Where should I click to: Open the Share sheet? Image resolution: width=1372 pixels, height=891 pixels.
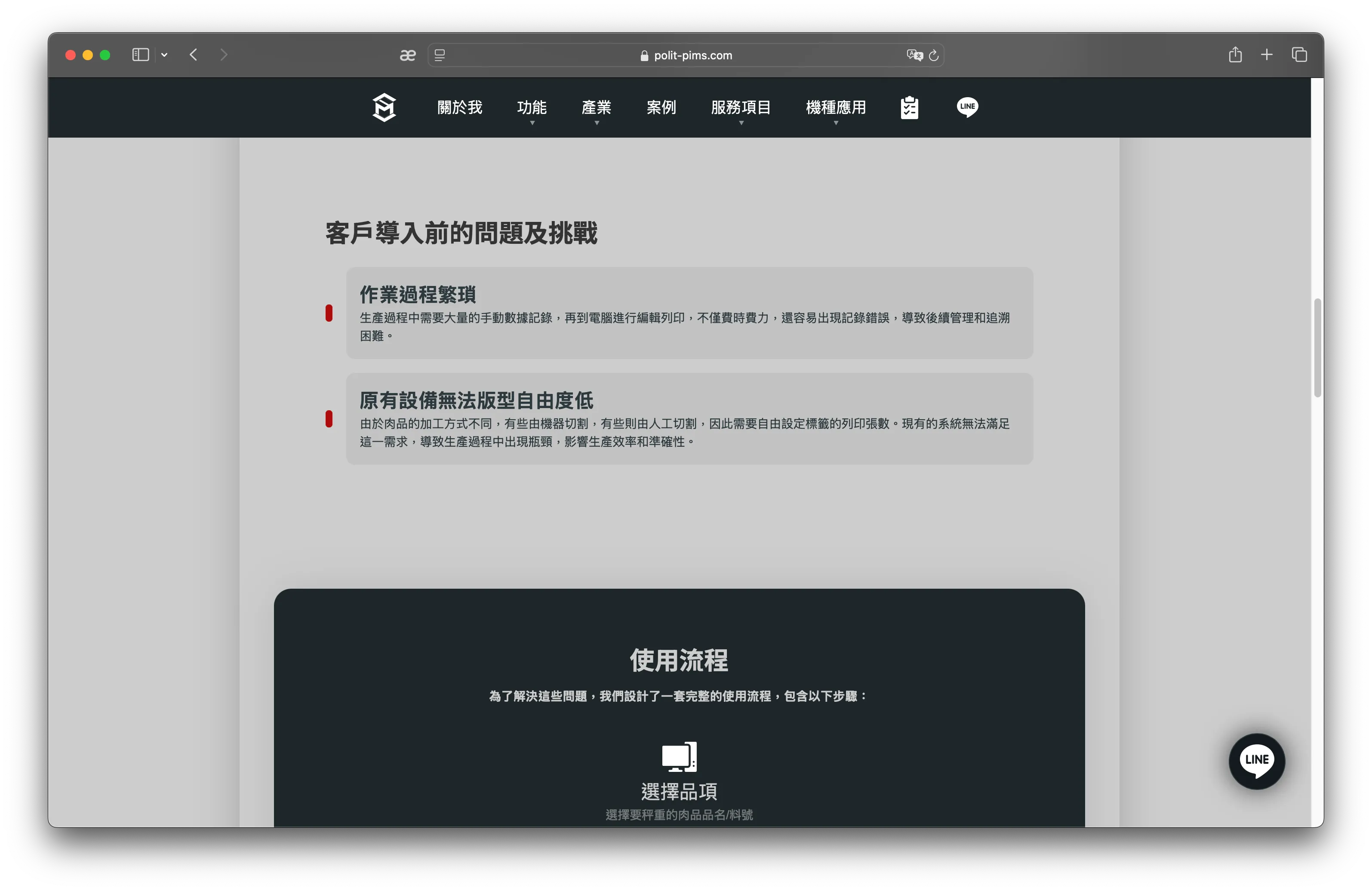(x=1235, y=55)
